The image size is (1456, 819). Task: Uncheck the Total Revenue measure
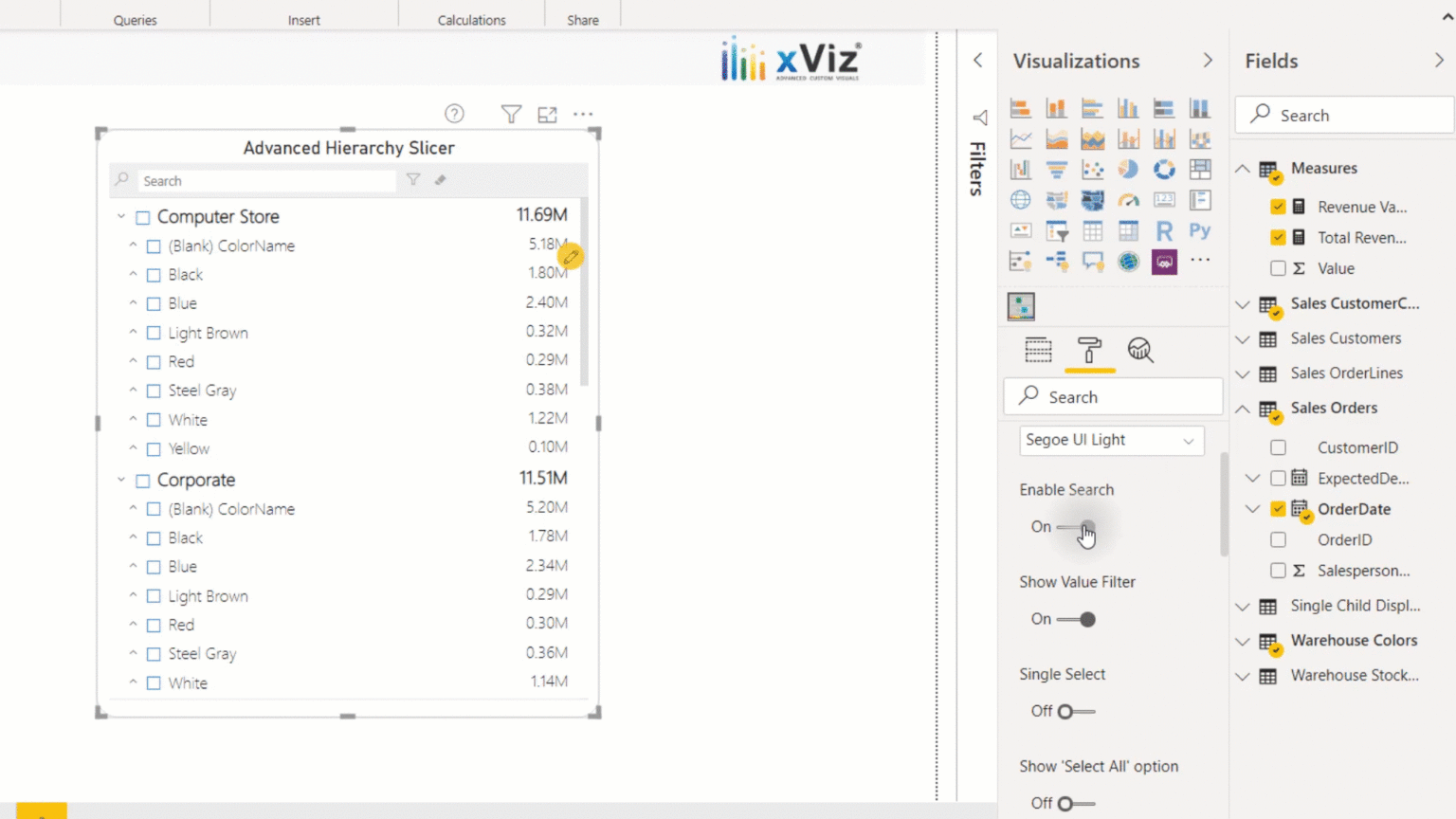click(x=1278, y=237)
